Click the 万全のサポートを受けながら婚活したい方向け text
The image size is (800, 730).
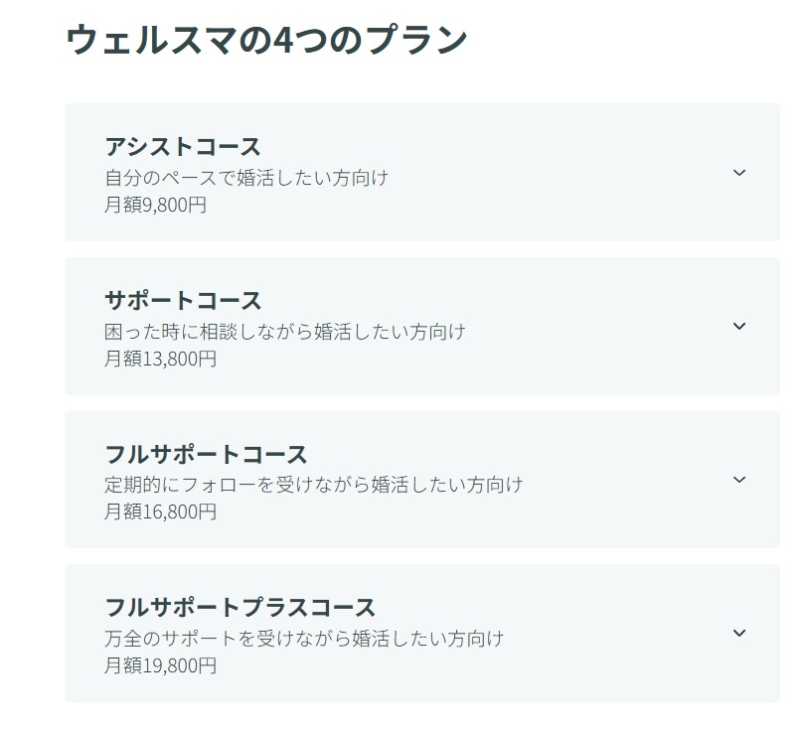[x=304, y=638]
